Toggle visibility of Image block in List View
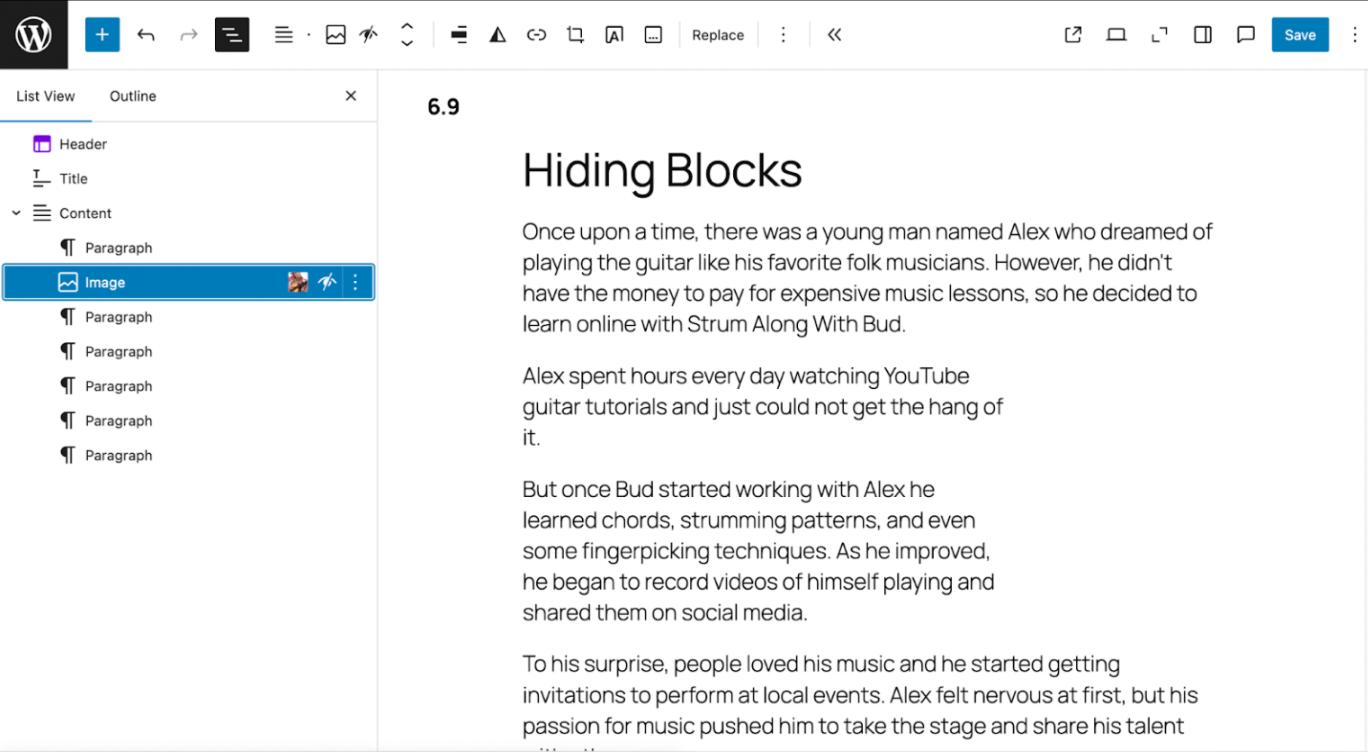Viewport: 1368px width, 752px height. [x=327, y=283]
